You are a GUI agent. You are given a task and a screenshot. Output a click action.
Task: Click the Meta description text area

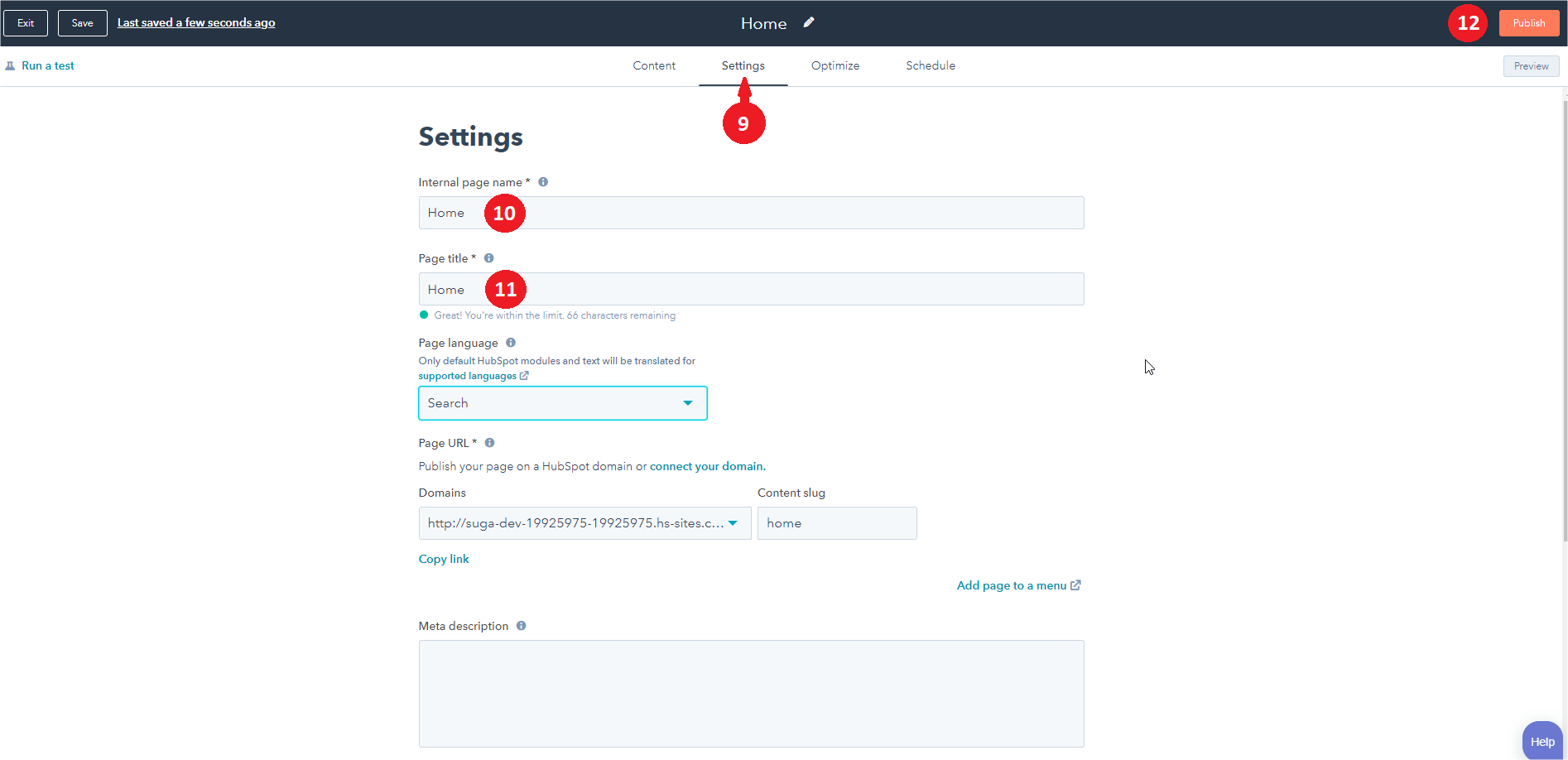[x=751, y=693]
